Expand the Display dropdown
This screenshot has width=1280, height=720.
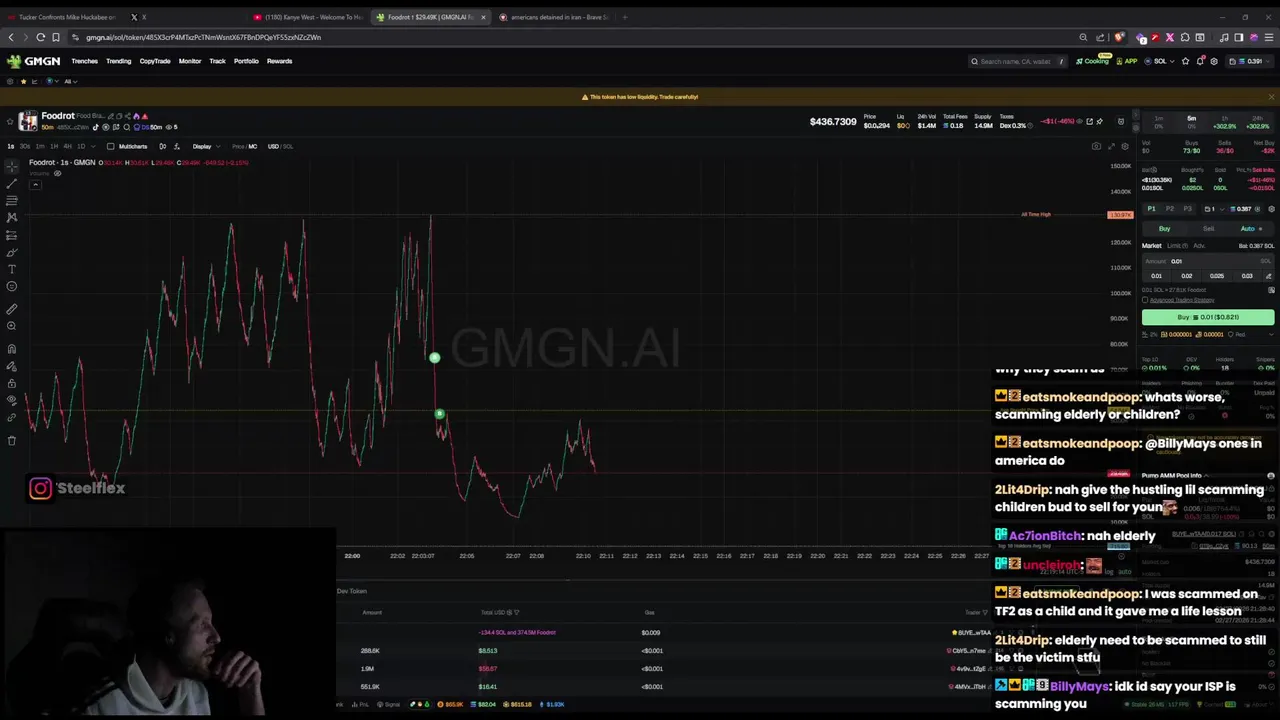(206, 146)
